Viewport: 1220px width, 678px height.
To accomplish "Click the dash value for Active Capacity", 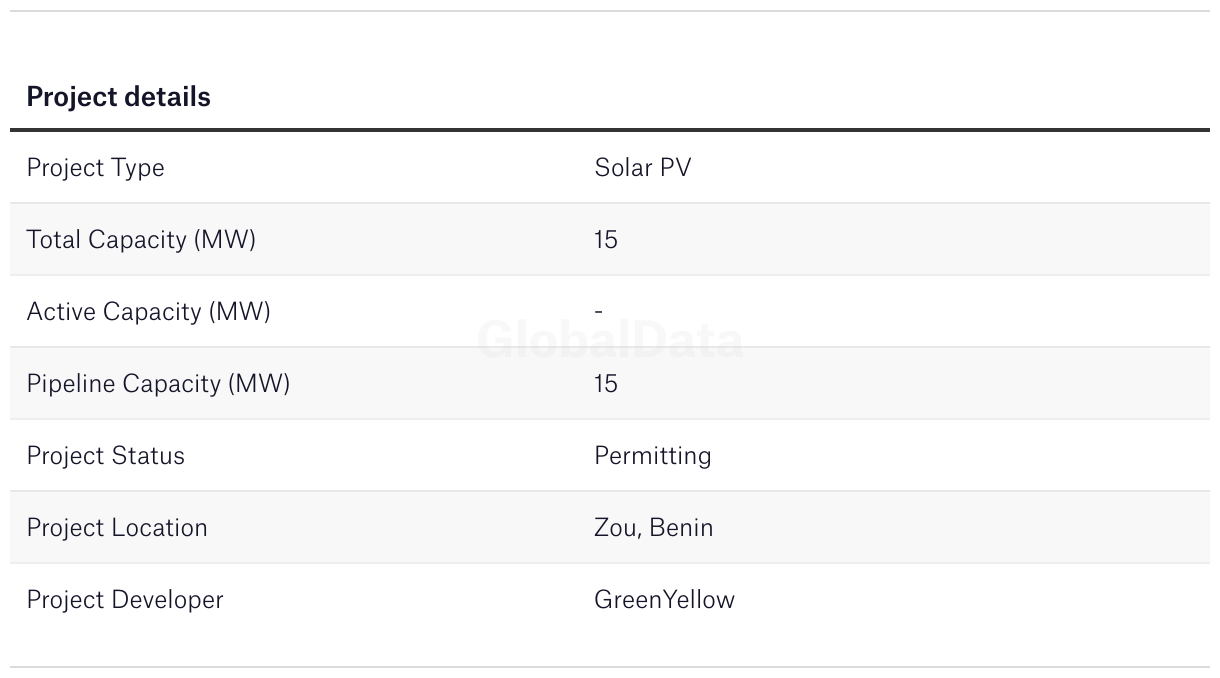I will [x=599, y=311].
